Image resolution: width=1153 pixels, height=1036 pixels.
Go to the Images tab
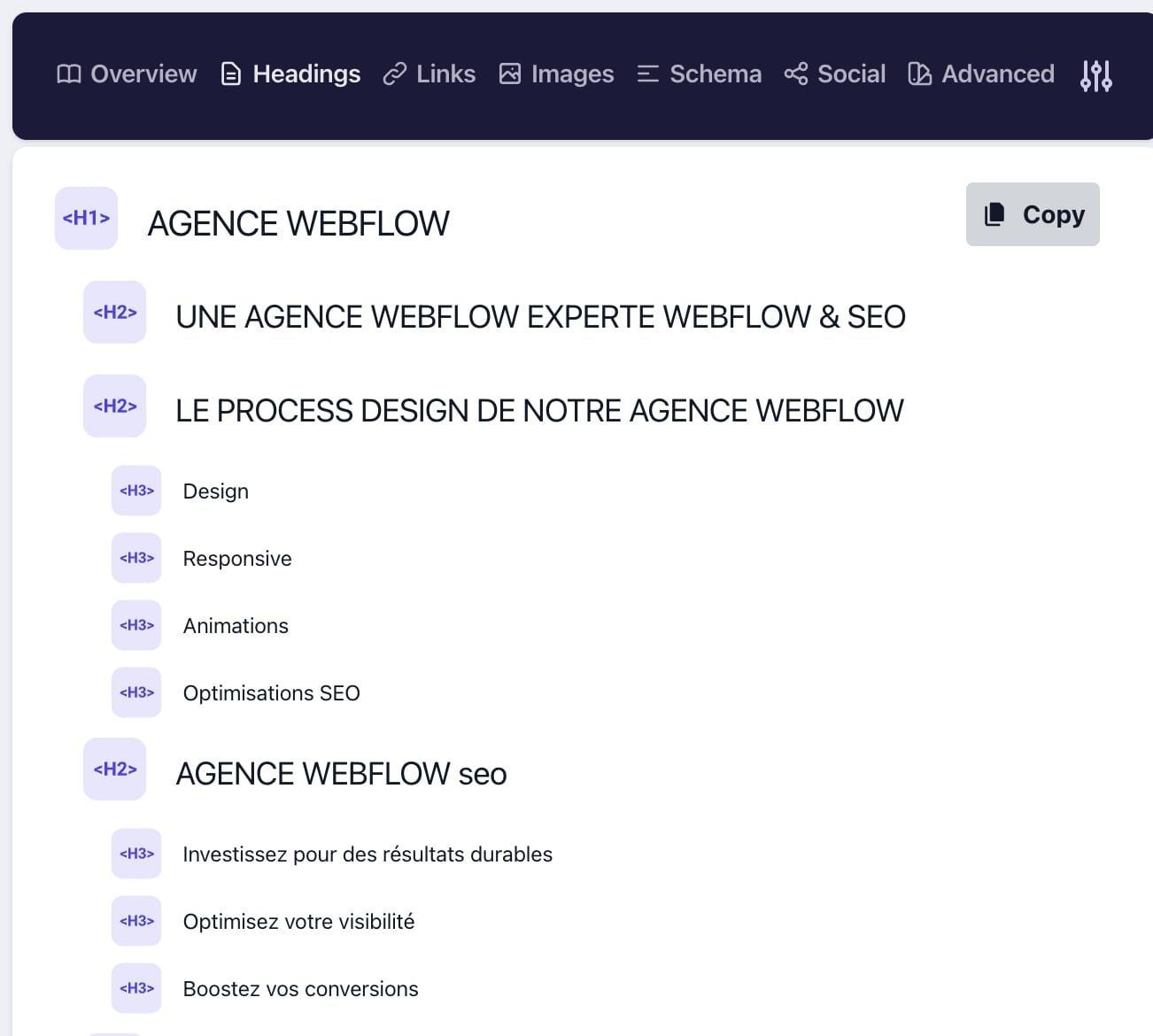click(x=556, y=74)
